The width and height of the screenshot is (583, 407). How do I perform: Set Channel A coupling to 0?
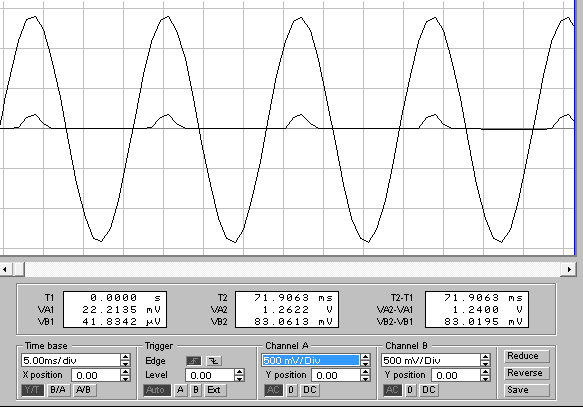292,390
